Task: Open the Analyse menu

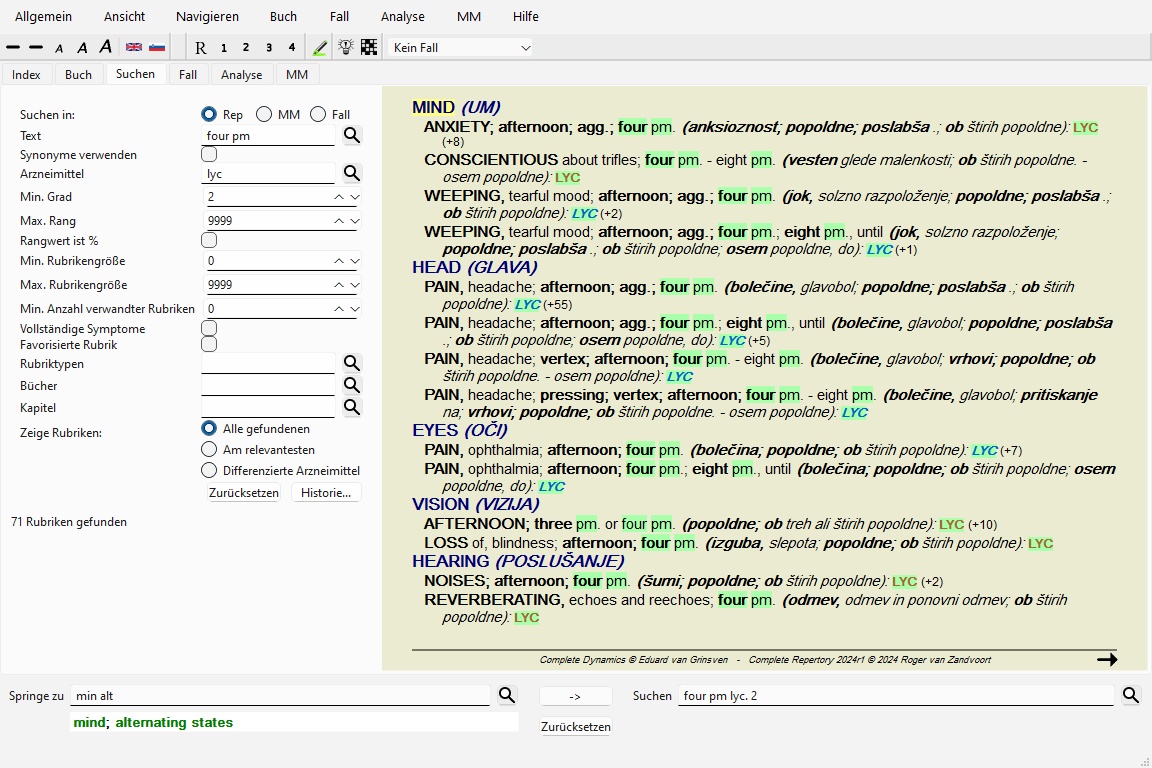Action: (x=402, y=17)
